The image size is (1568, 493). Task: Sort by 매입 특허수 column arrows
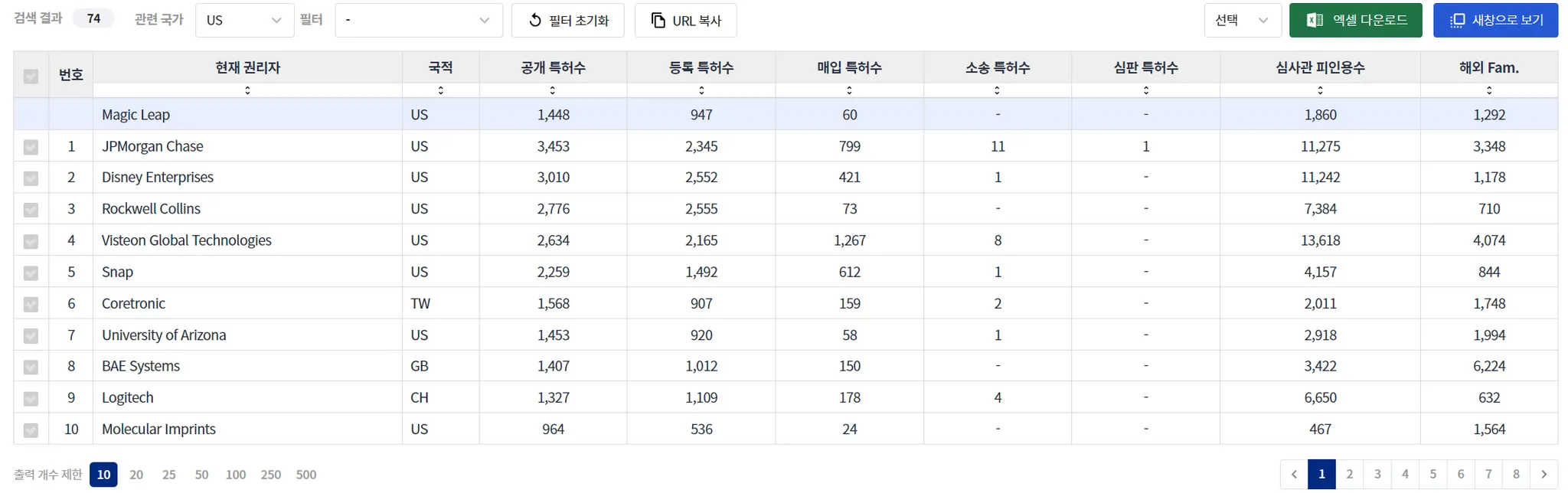(x=849, y=90)
